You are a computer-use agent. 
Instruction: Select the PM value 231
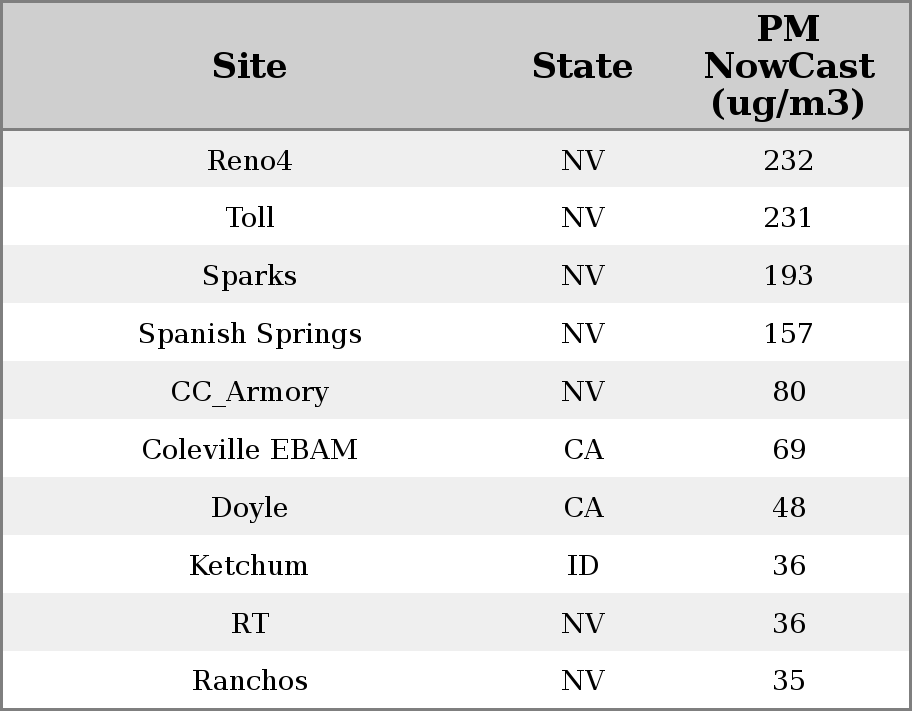pos(788,218)
